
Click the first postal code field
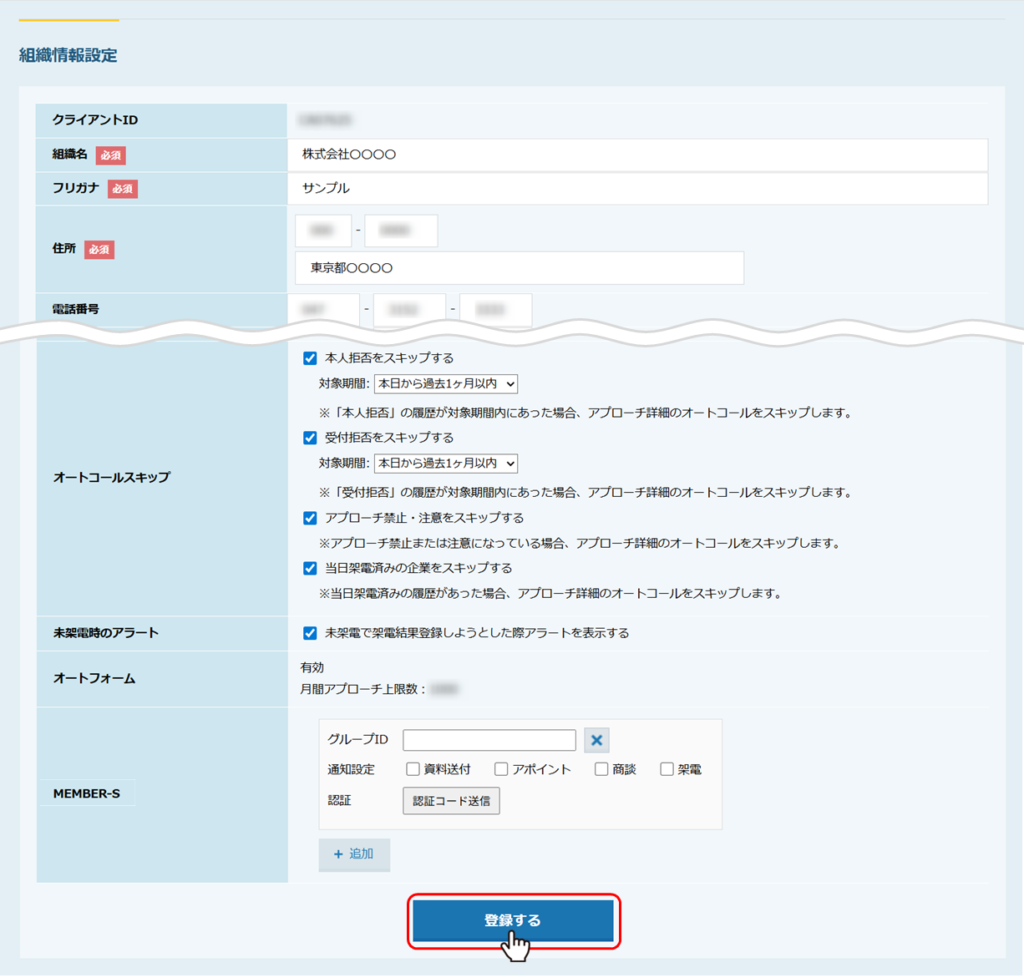coord(323,231)
